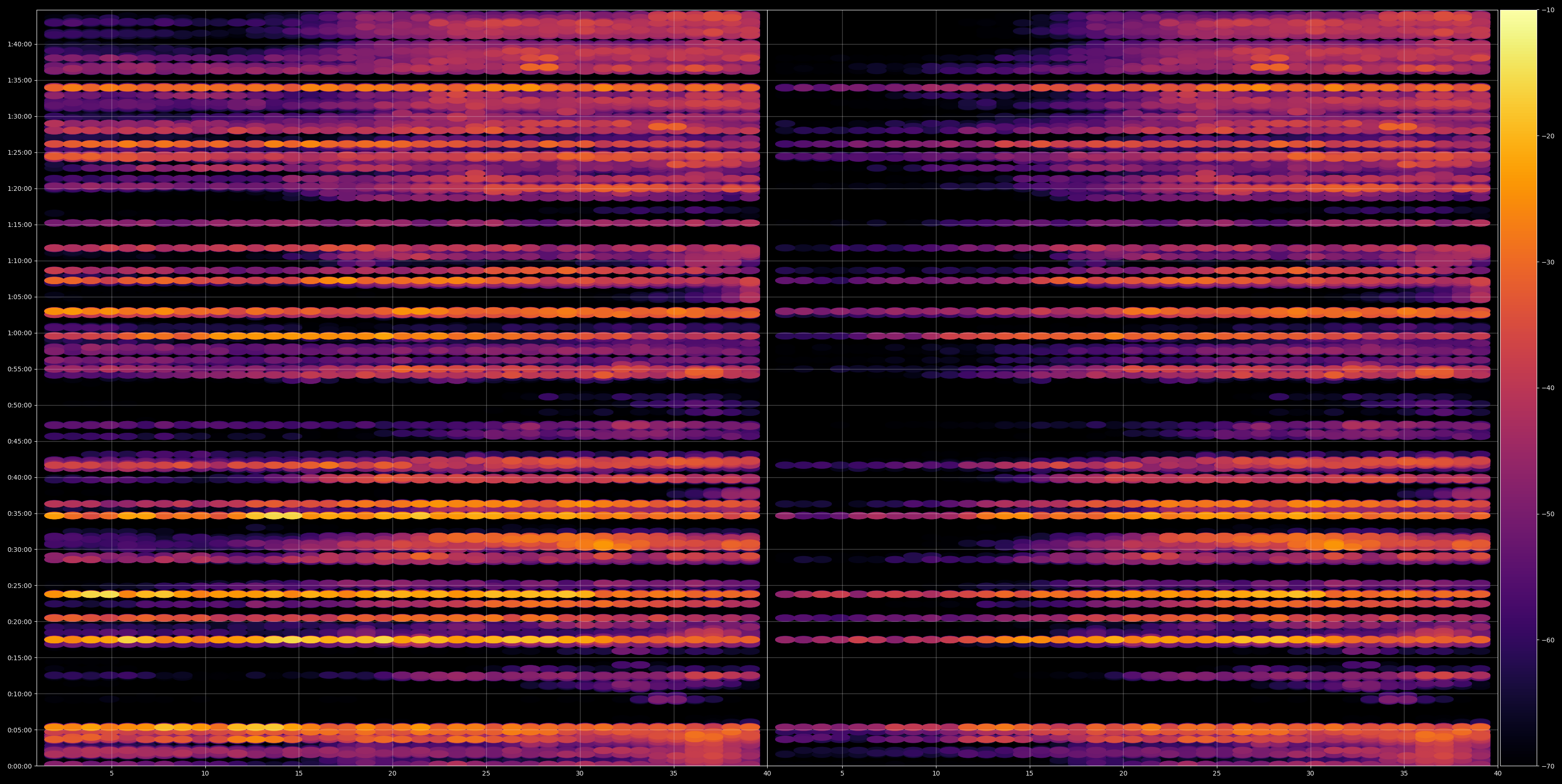The image size is (1562, 784).
Task: Click the 0:00:00 time axis label
Action: [x=19, y=766]
